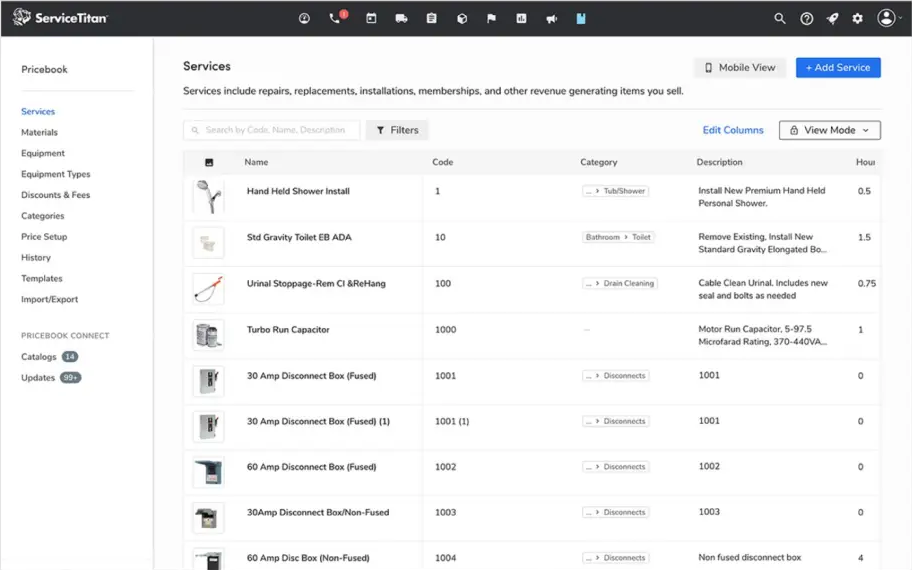The width and height of the screenshot is (912, 570).
Task: Click Non fused disconnect box description
Action: pos(750,557)
